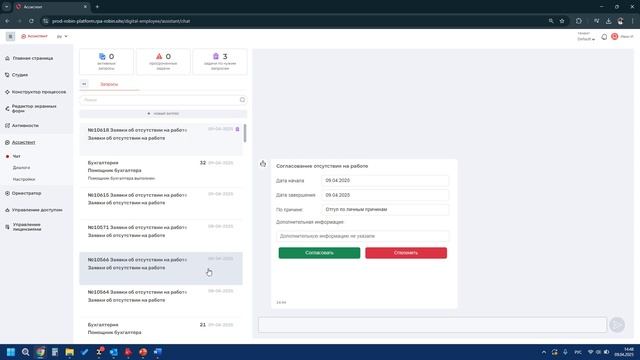
Task: Open a new browser tab
Action: tap(97, 7)
